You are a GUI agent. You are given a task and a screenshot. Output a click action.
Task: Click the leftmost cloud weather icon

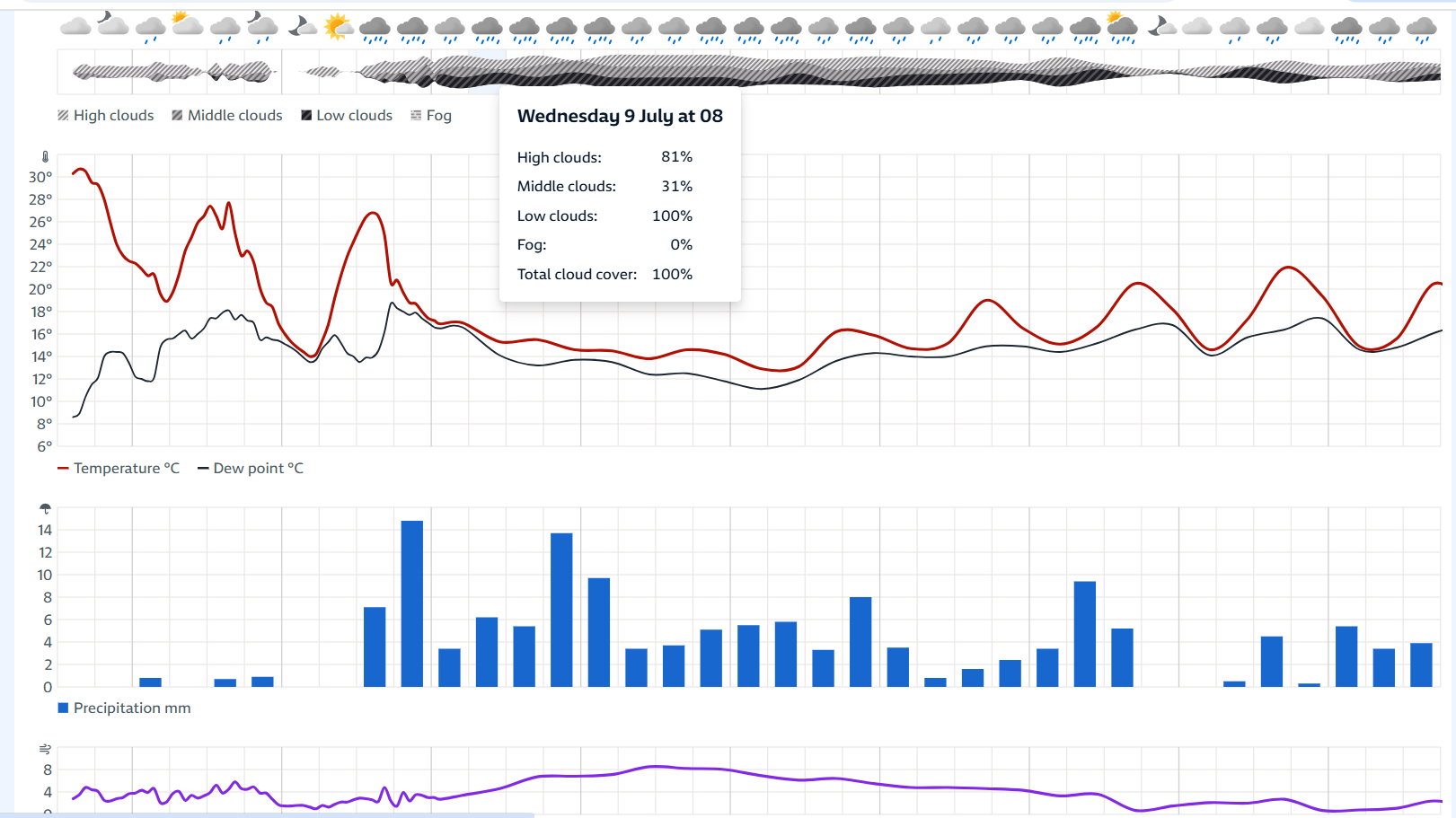[x=75, y=27]
